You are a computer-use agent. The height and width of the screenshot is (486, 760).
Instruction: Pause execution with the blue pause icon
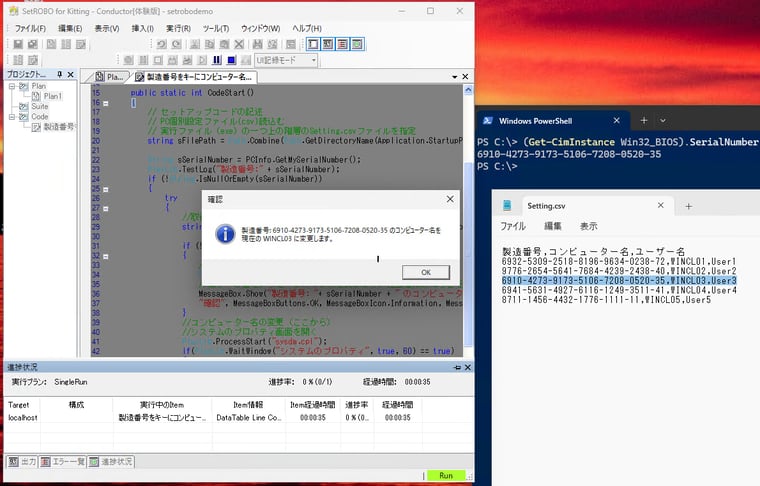pos(217,60)
